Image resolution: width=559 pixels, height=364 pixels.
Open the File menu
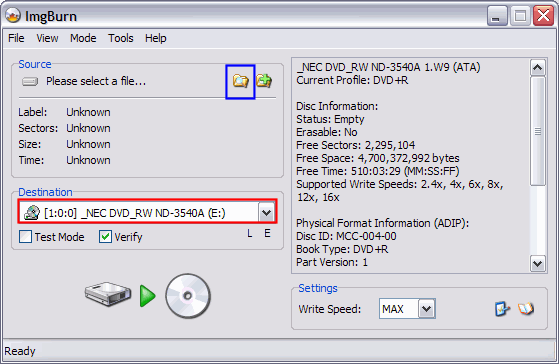[x=16, y=38]
